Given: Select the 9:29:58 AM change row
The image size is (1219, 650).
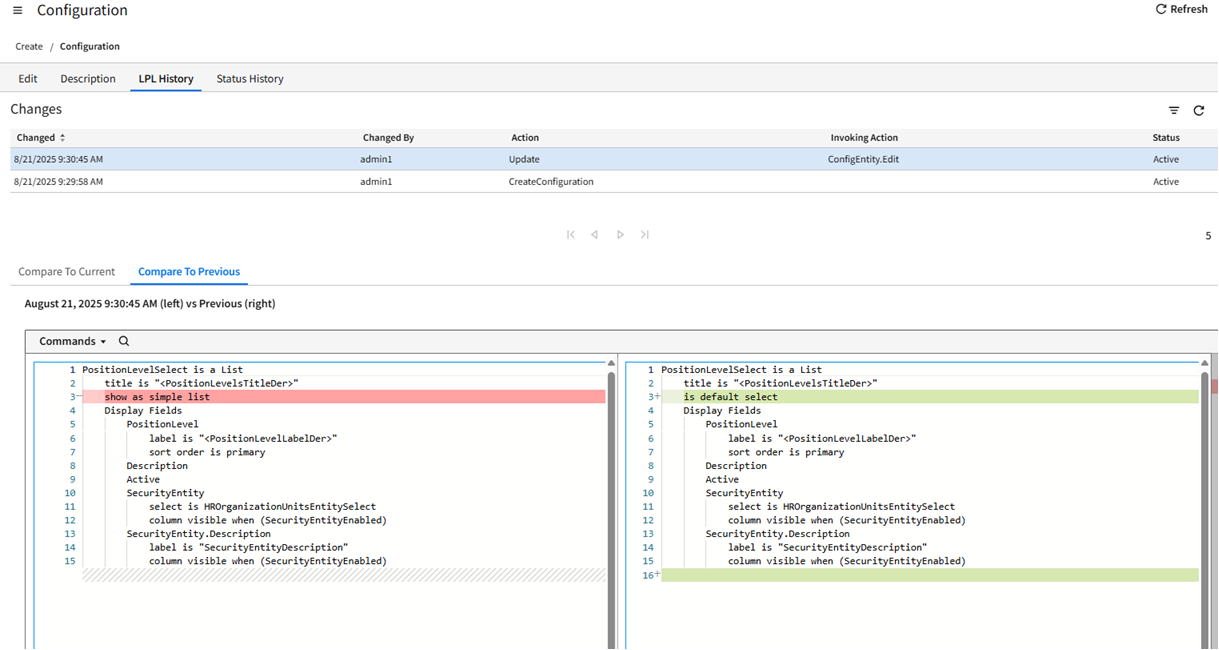Looking at the screenshot, I should (614, 182).
